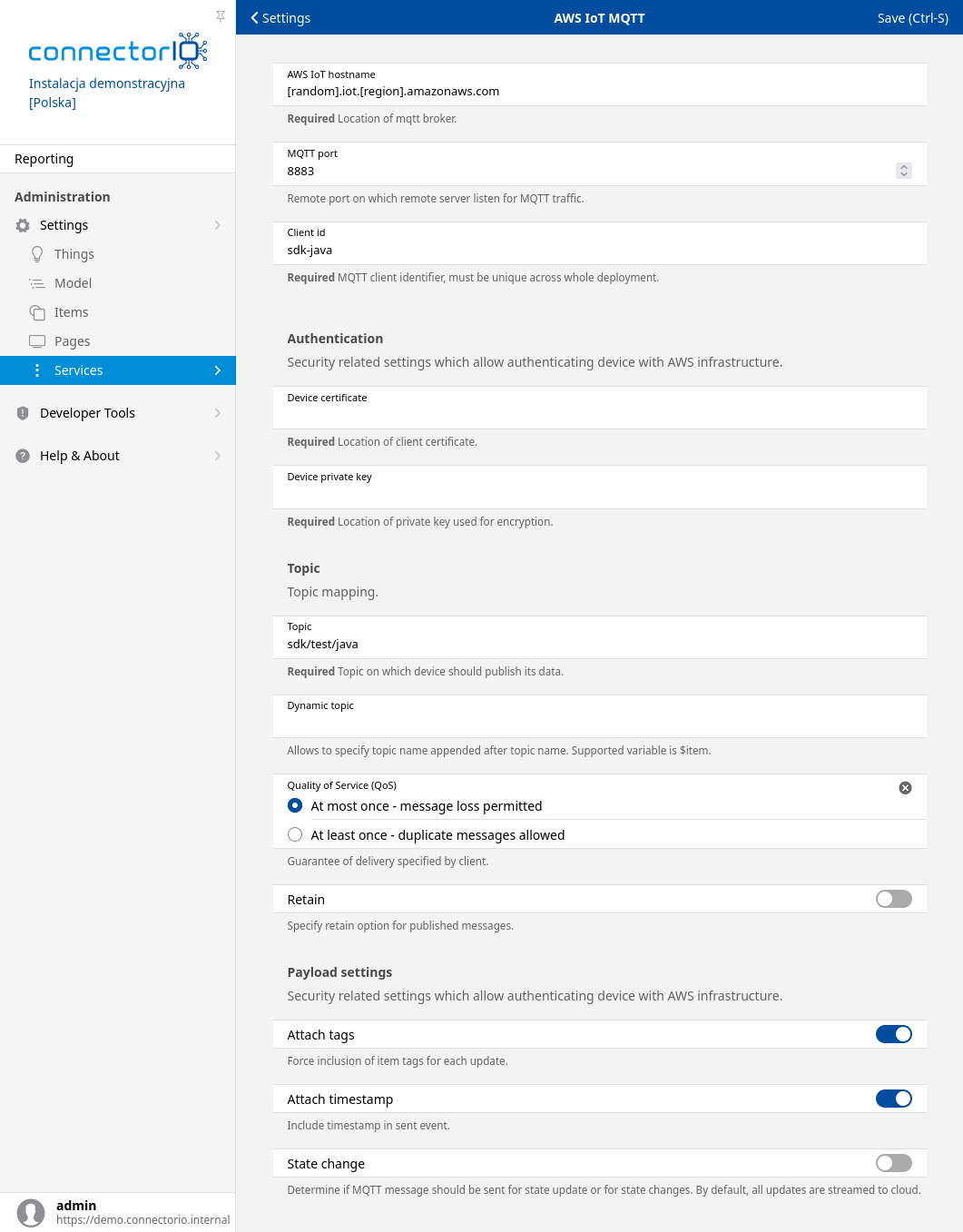Enable the State change toggle

click(894, 1163)
